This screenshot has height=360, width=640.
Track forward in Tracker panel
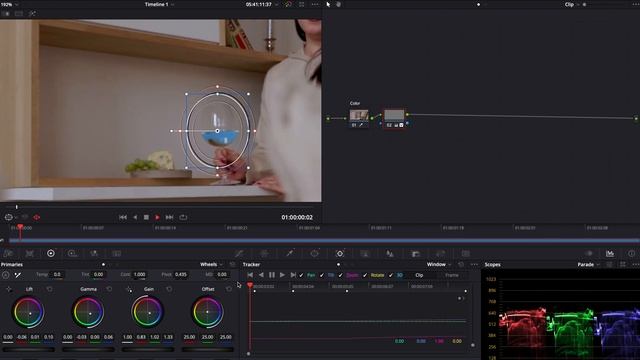point(282,275)
